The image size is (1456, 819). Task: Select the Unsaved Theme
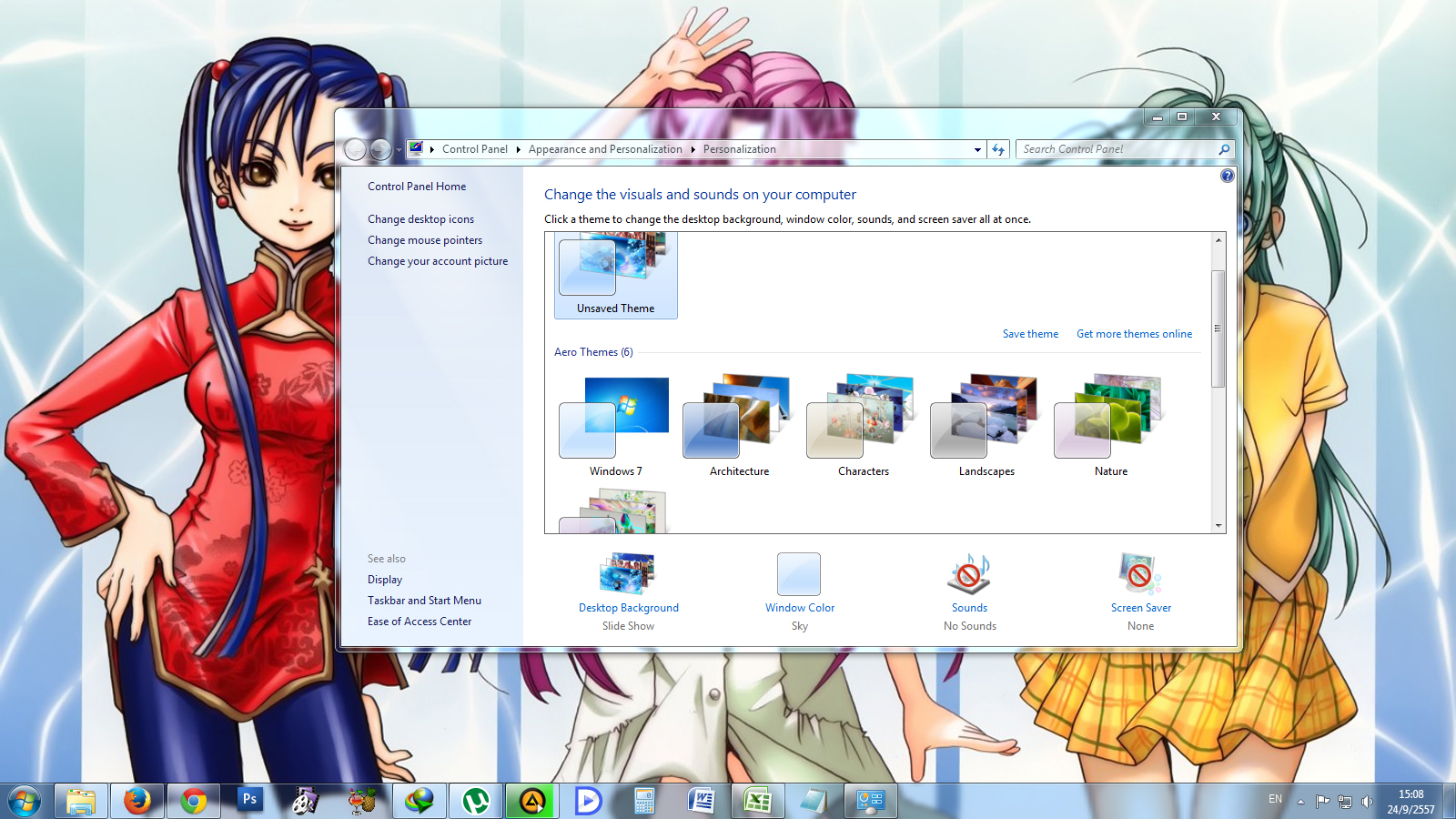point(616,275)
